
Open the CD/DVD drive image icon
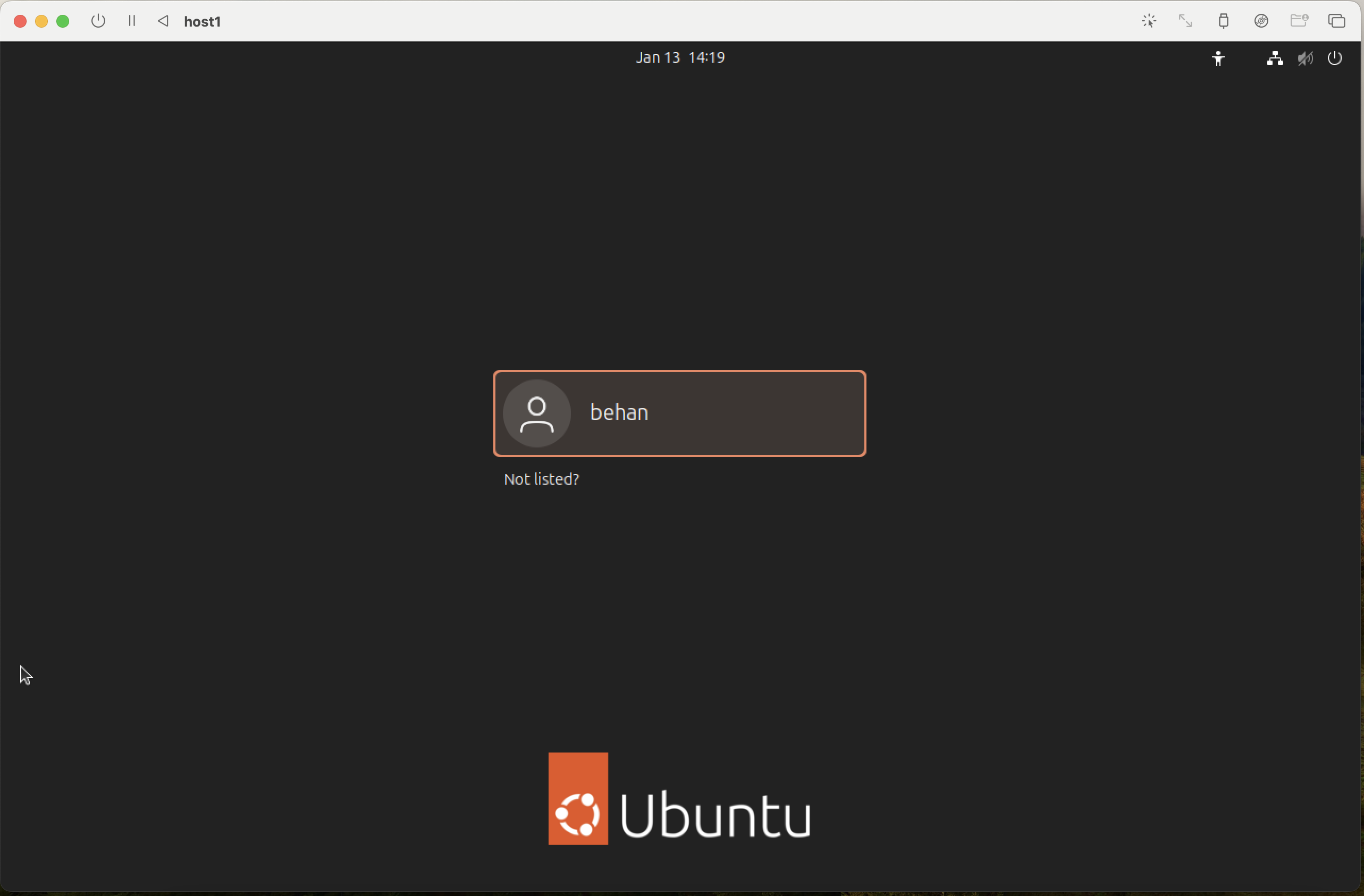point(1261,21)
